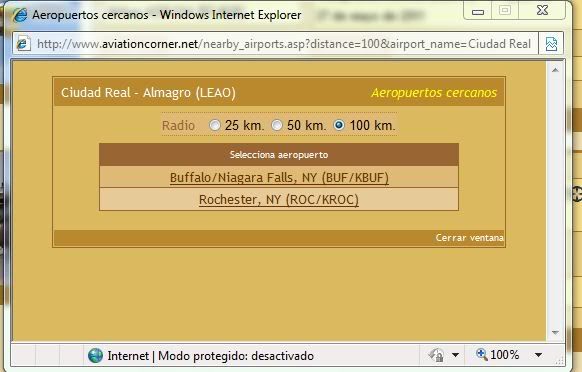Click the Aeropuertos cercanos heading

coord(434,92)
